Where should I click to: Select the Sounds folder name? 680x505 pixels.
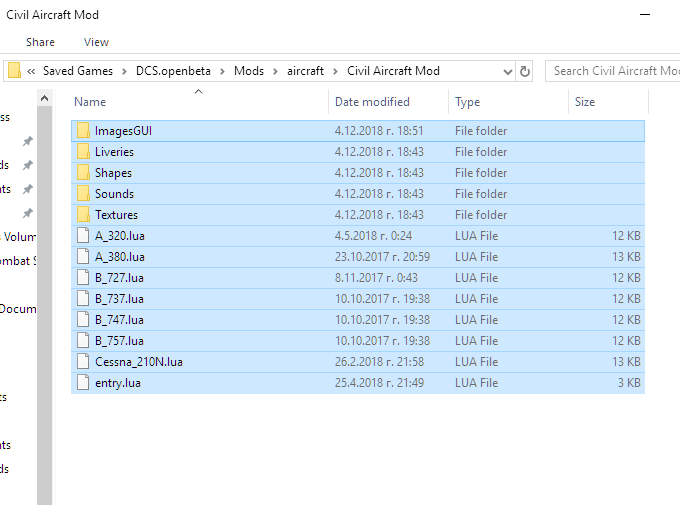pos(114,194)
